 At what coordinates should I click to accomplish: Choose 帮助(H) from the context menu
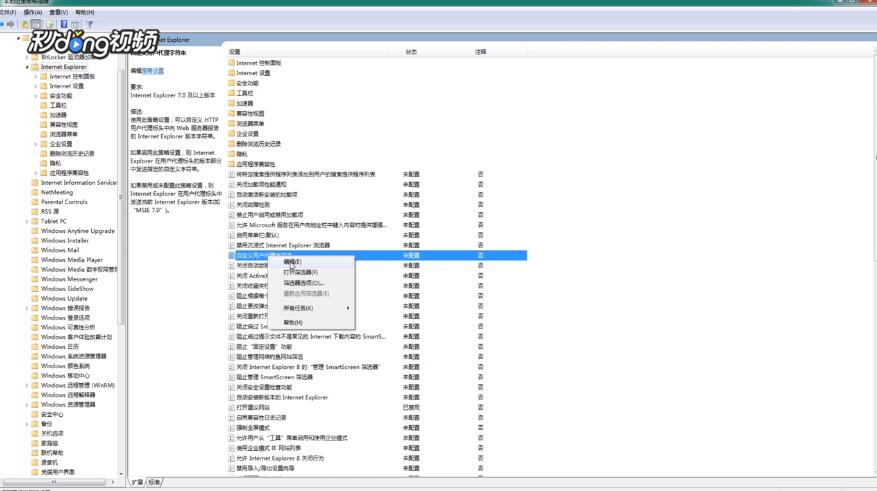312,323
